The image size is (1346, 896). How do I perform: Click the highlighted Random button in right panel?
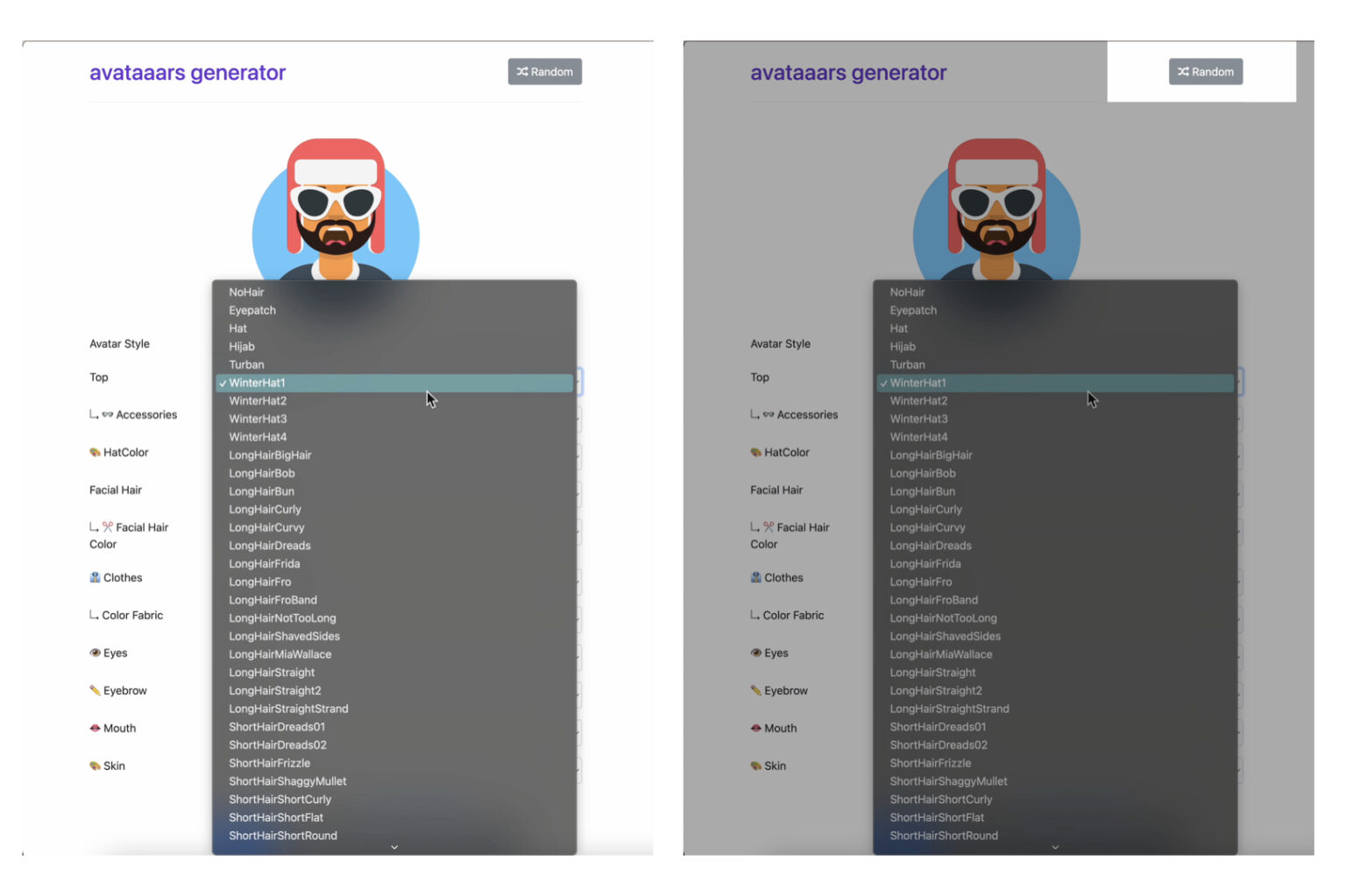1205,72
